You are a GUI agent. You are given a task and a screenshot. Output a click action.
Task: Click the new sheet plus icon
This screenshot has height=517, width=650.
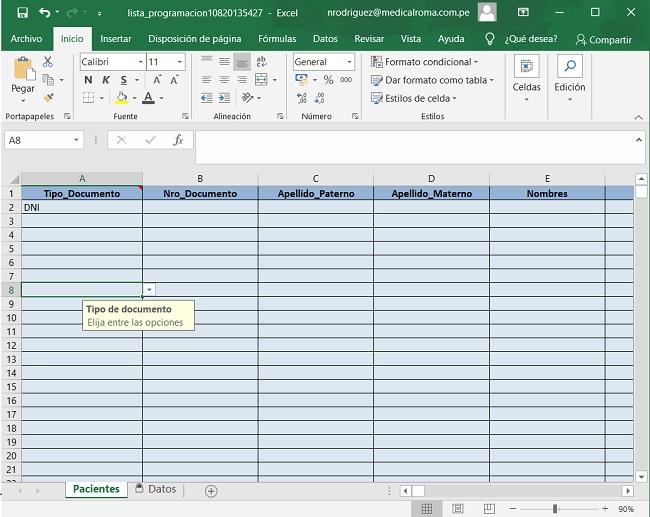(x=211, y=491)
